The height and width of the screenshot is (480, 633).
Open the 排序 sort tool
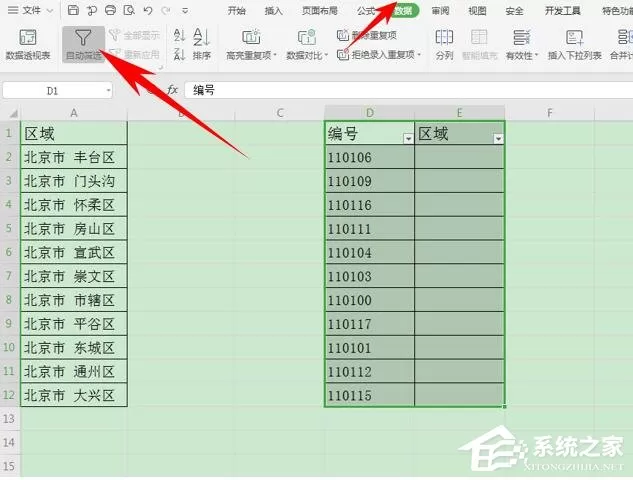[201, 44]
